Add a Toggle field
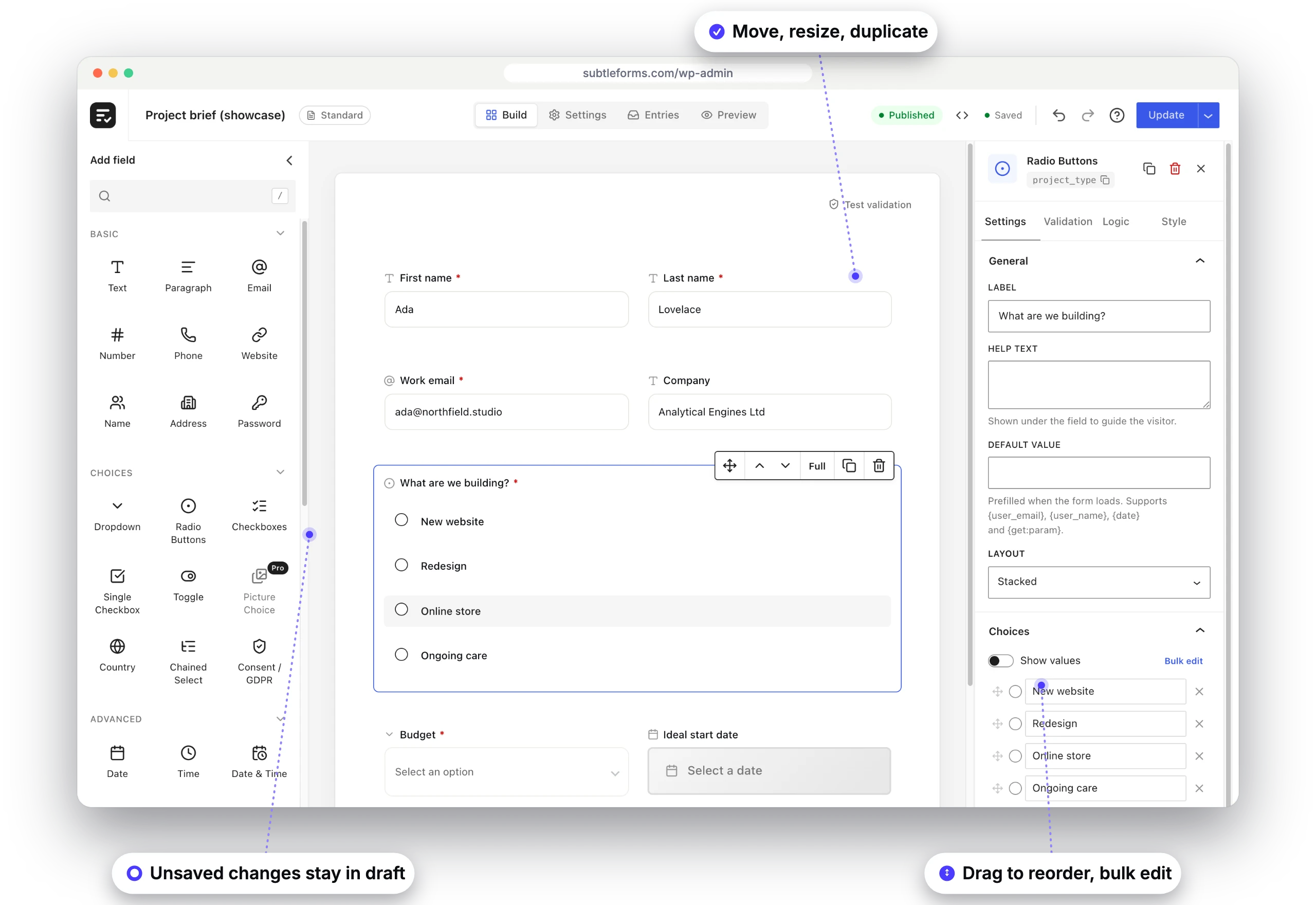The height and width of the screenshot is (905, 1316). [x=188, y=585]
